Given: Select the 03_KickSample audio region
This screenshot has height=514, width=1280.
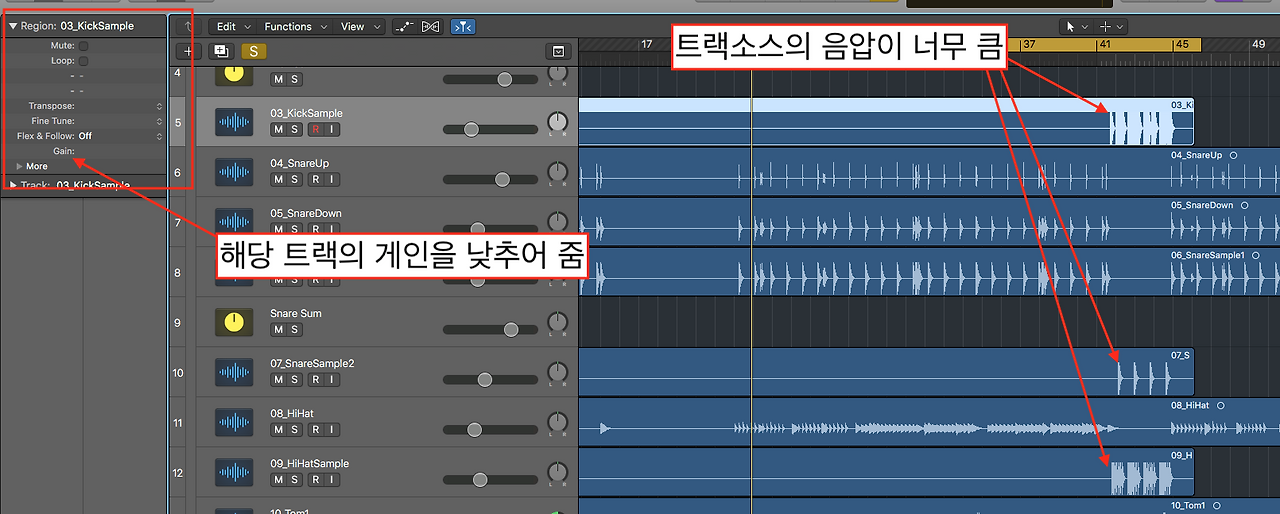Looking at the screenshot, I should pos(886,122).
